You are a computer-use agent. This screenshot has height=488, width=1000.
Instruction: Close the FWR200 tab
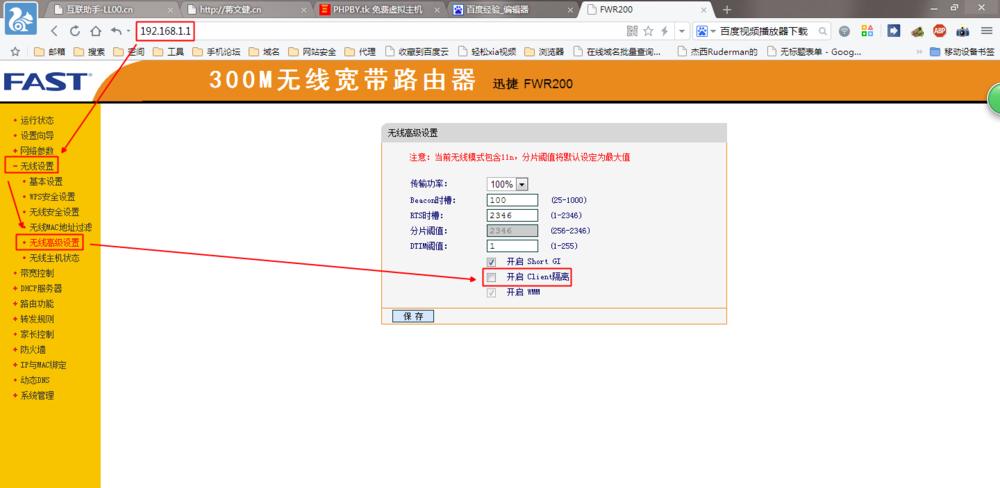pos(704,10)
